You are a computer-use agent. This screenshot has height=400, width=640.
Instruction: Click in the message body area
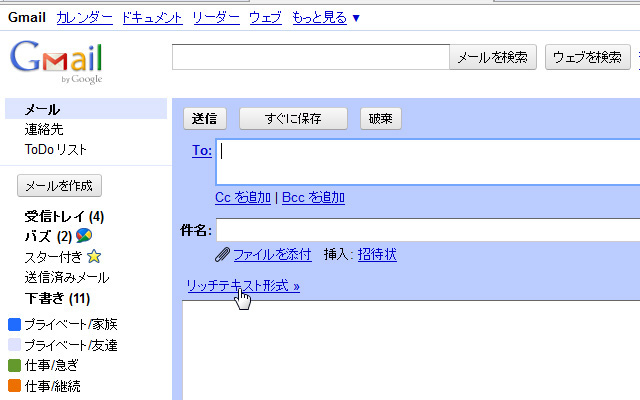point(411,350)
